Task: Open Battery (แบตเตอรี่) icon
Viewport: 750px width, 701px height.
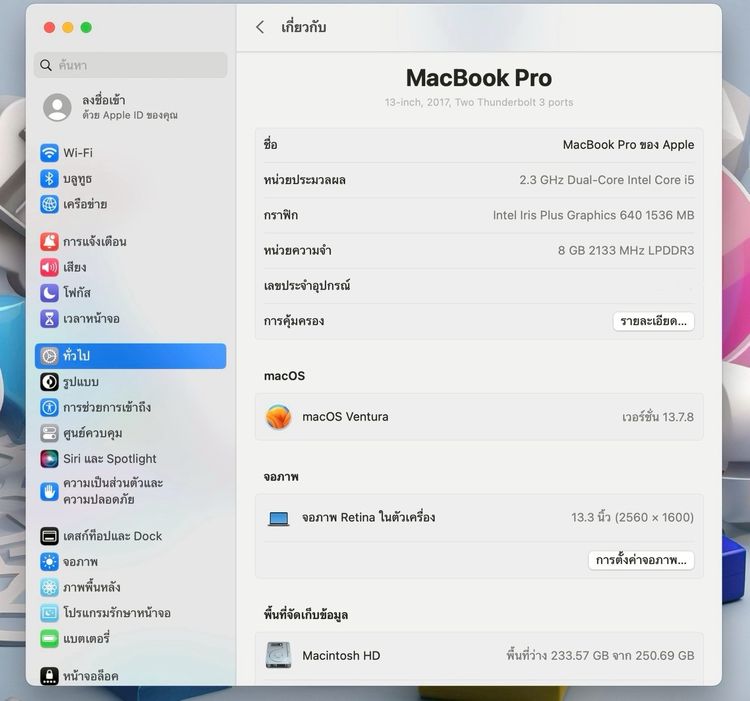Action: click(x=49, y=638)
